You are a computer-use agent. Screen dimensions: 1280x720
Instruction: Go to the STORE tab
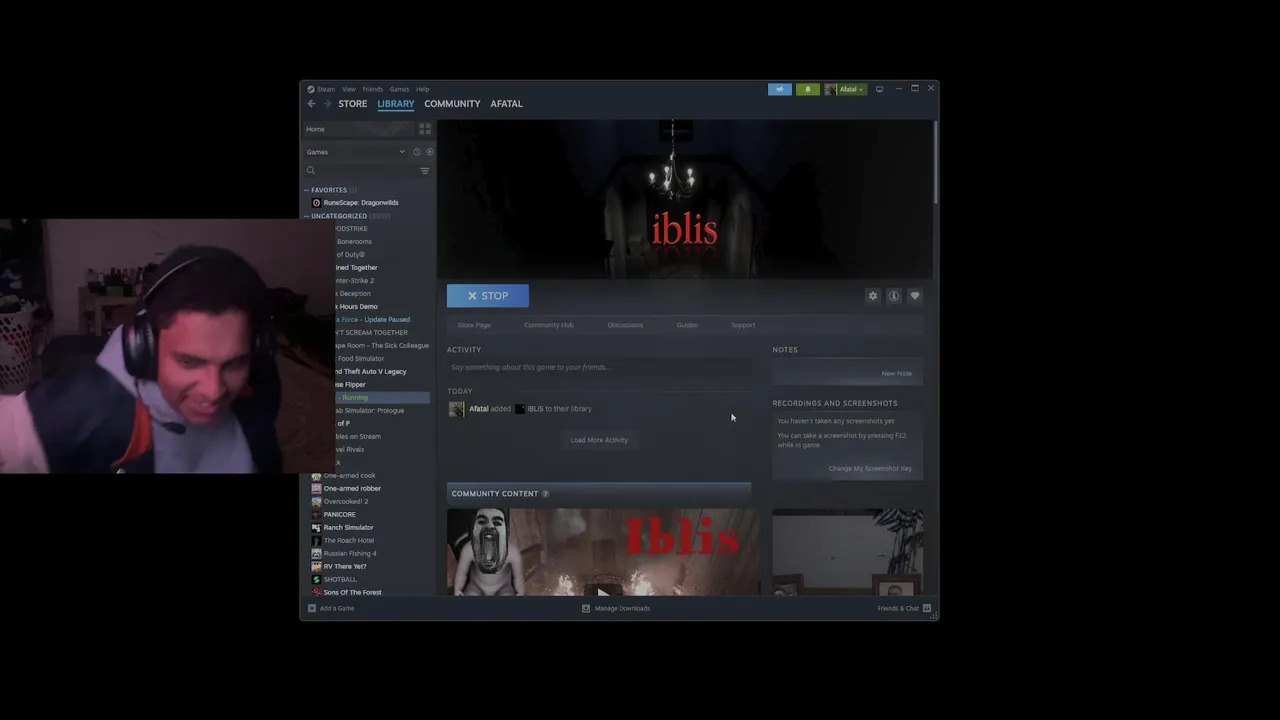coord(352,104)
